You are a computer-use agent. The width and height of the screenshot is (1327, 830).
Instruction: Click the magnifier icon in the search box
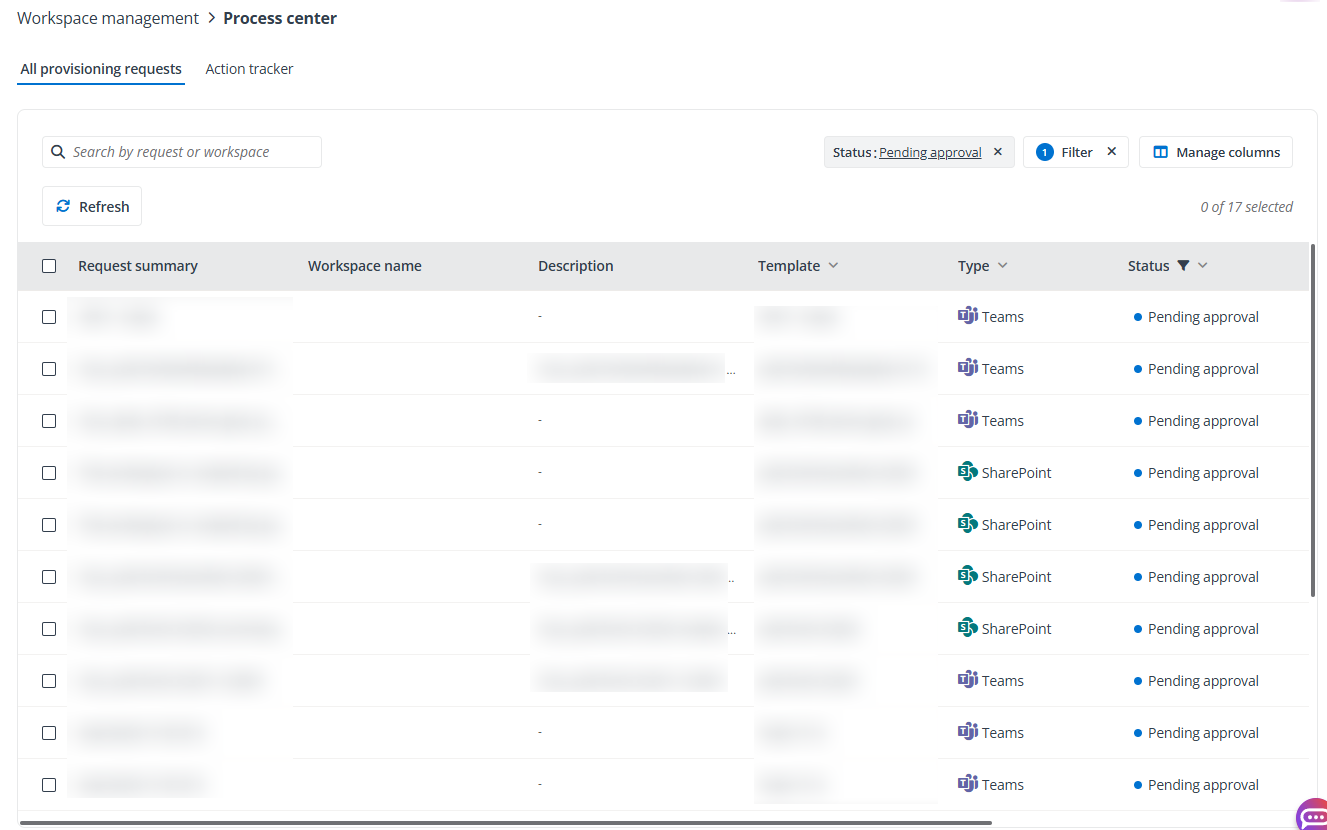coord(57,151)
